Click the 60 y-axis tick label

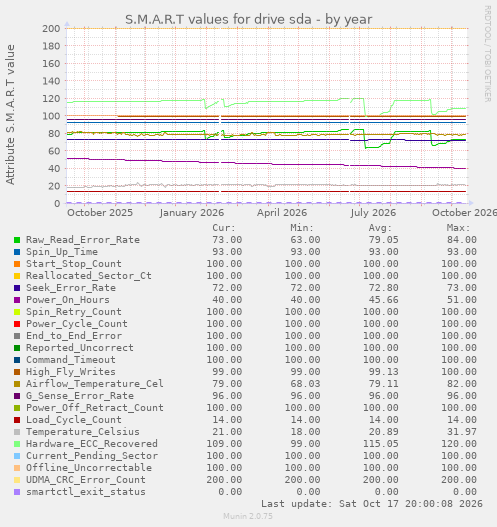[x=54, y=151]
